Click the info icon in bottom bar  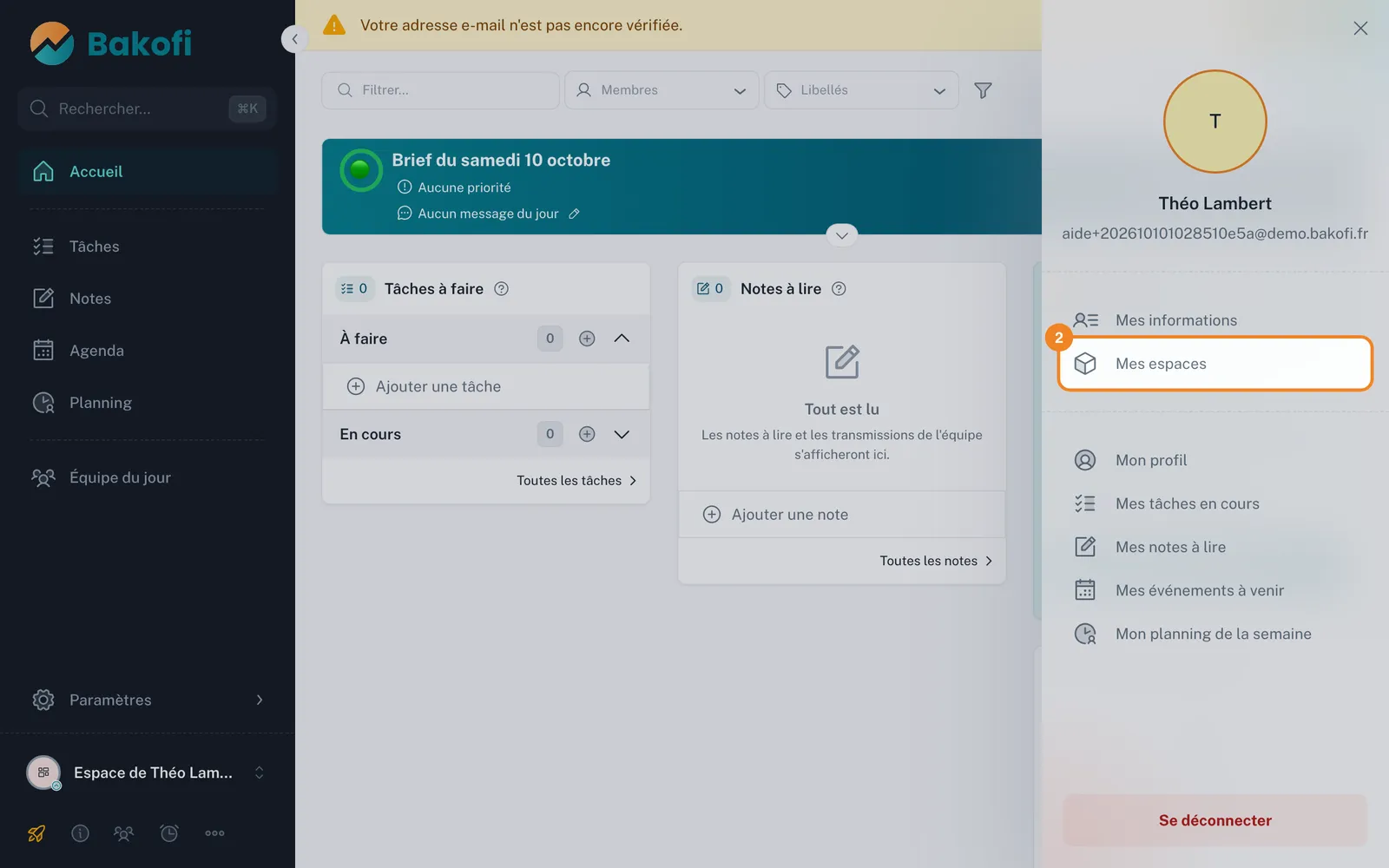click(80, 833)
